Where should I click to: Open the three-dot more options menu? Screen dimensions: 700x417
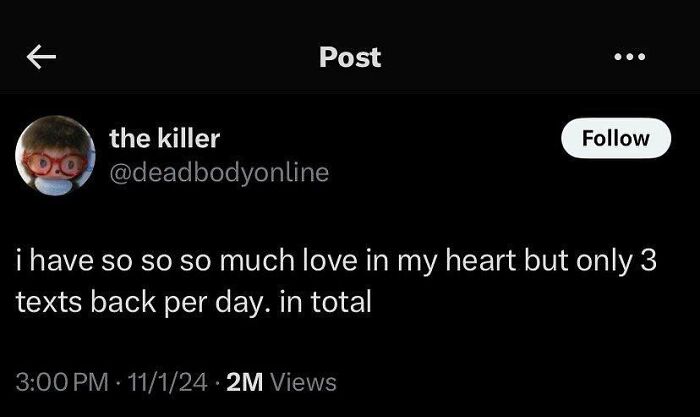click(x=629, y=56)
